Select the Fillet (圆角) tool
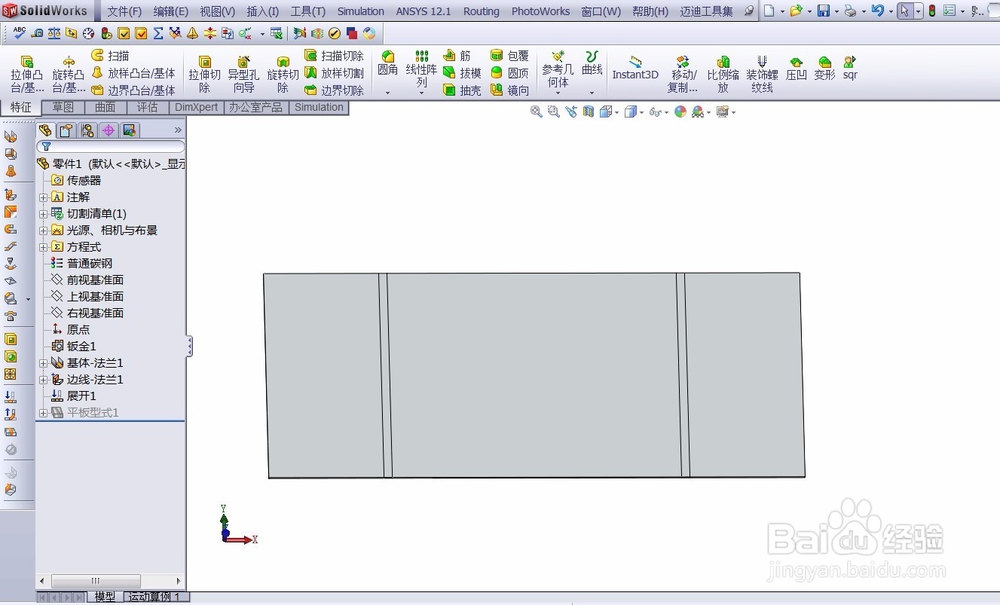Image resolution: width=1000 pixels, height=605 pixels. (388, 64)
